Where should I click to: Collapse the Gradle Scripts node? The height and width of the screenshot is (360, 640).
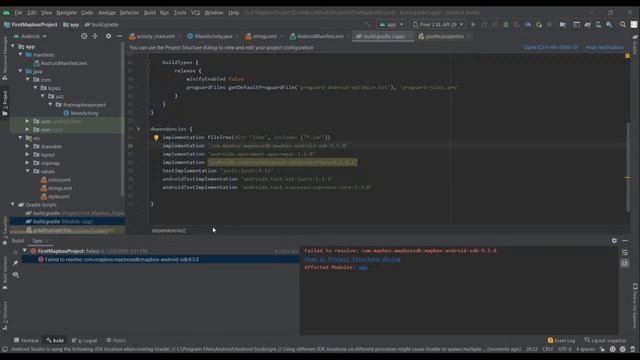(x=13, y=204)
